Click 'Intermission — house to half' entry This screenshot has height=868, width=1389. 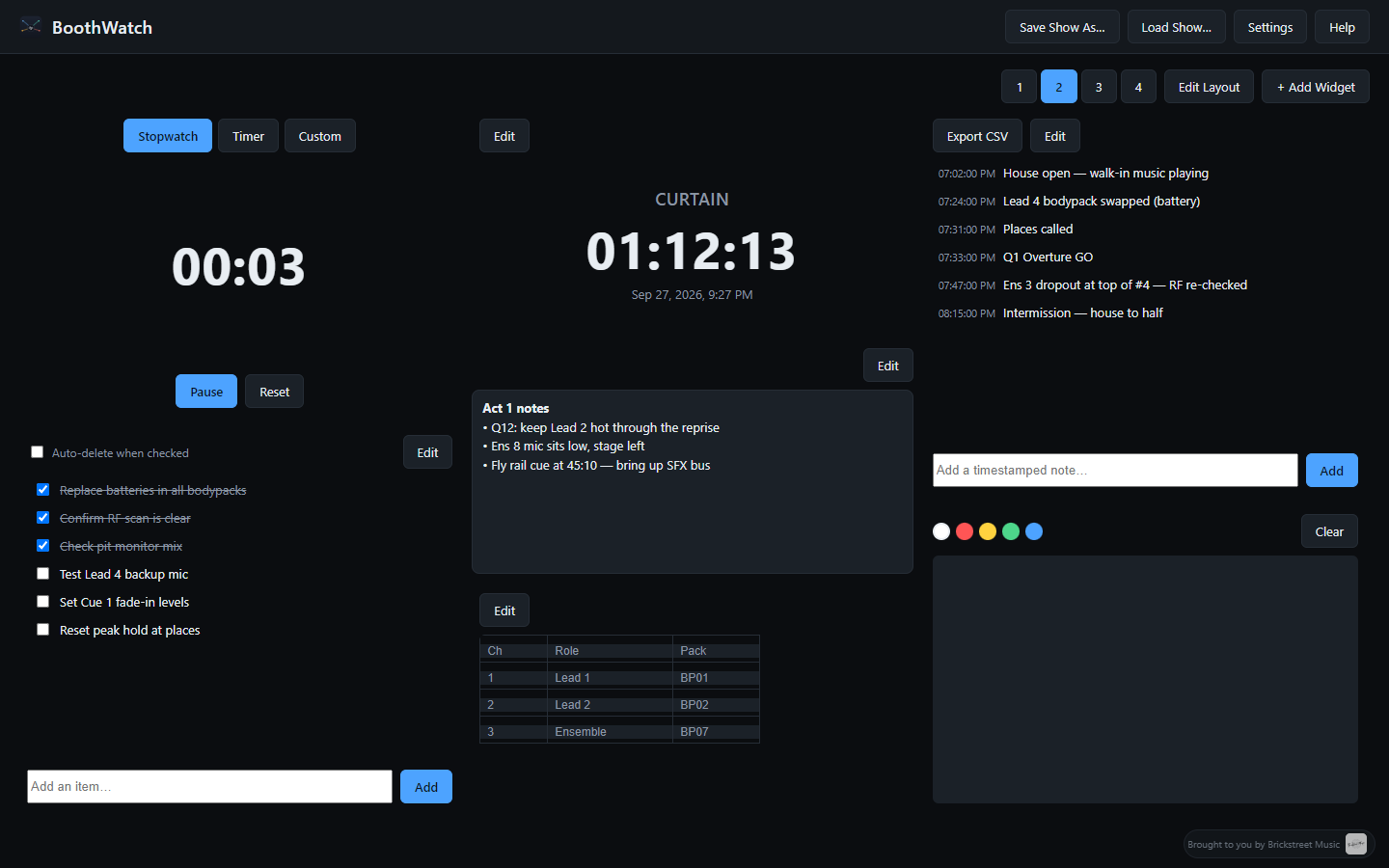[1082, 313]
